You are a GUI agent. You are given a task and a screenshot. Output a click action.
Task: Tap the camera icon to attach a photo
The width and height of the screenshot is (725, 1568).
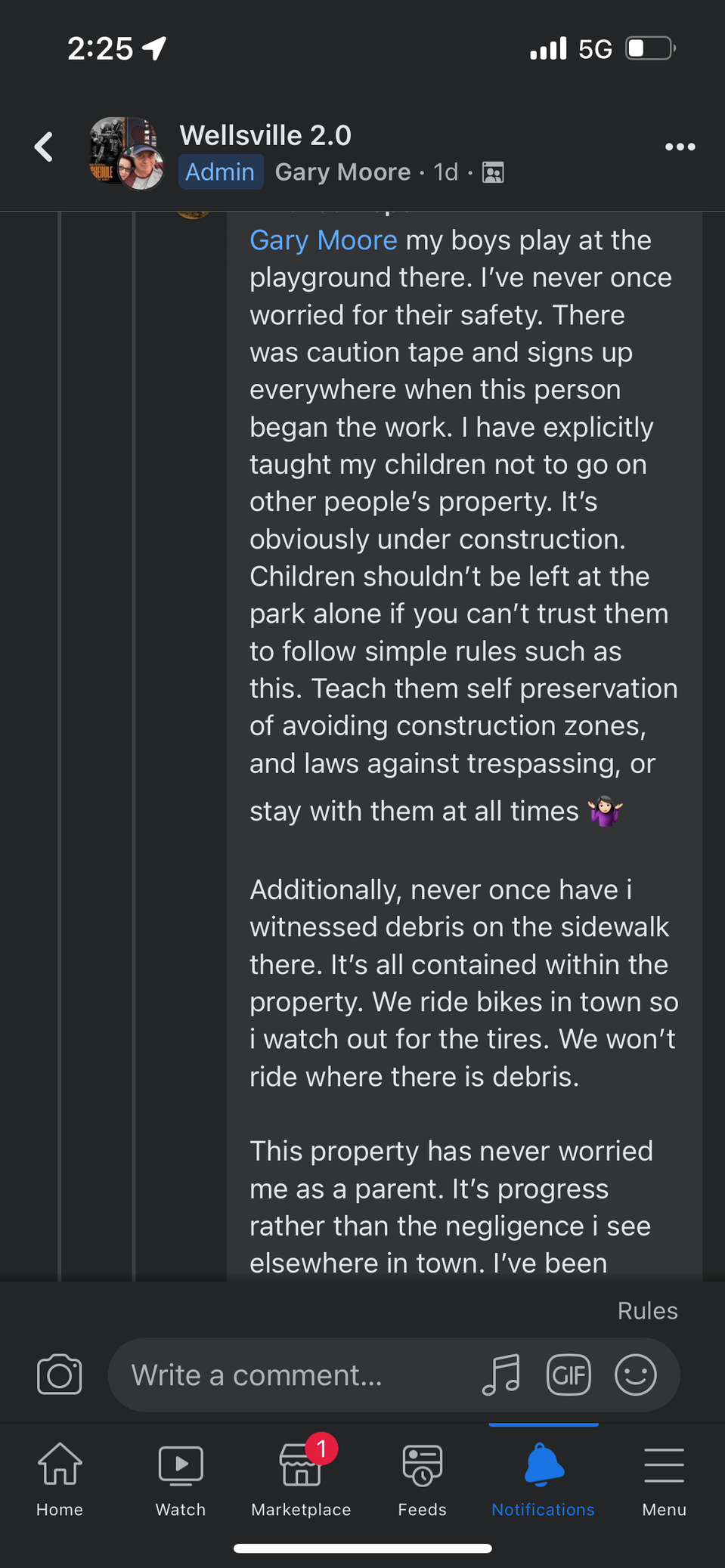pyautogui.click(x=60, y=1375)
